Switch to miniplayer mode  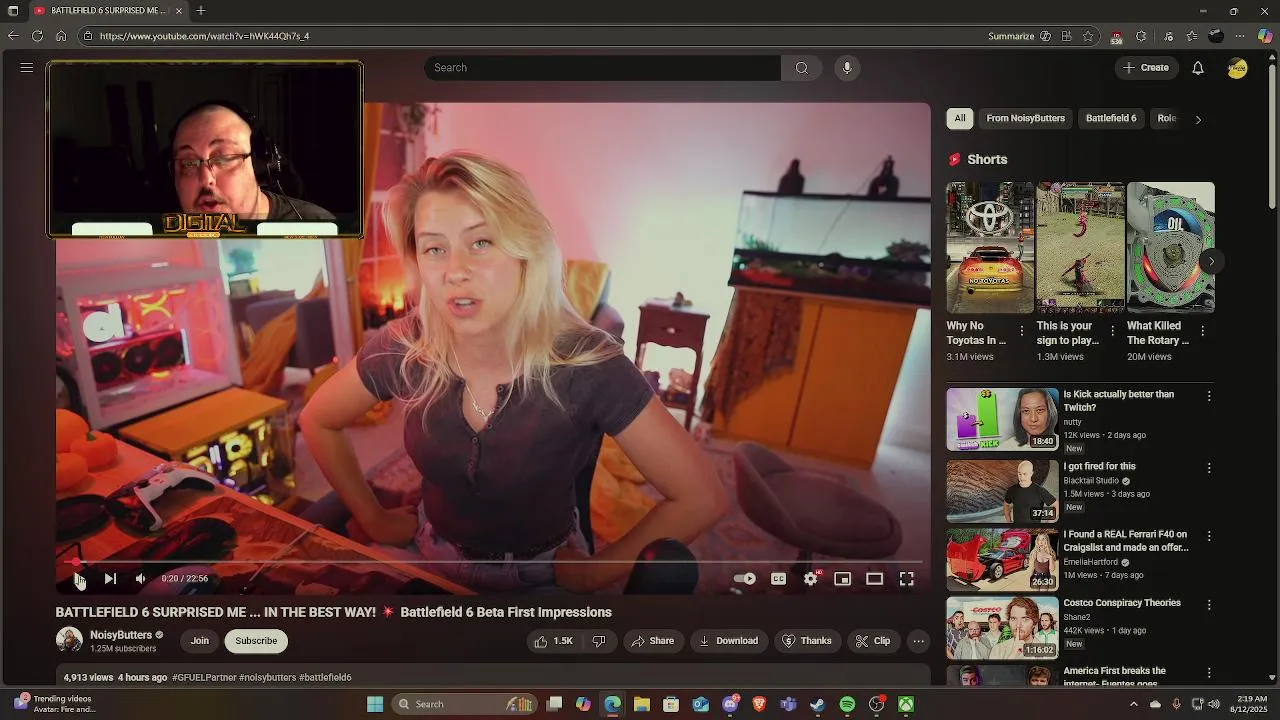[843, 579]
